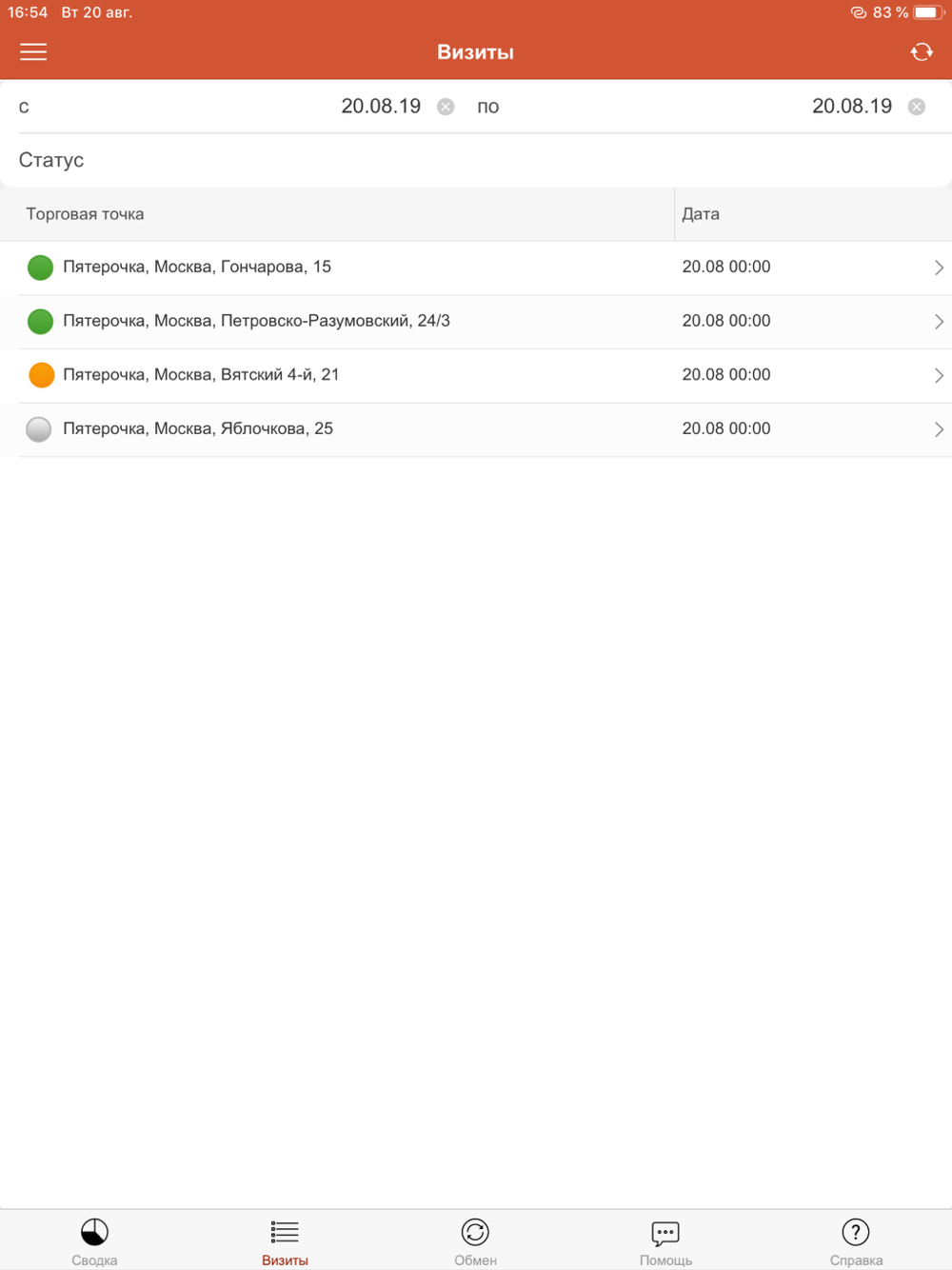Switch to the Визиты tab
The height and width of the screenshot is (1270, 952).
tap(285, 1241)
